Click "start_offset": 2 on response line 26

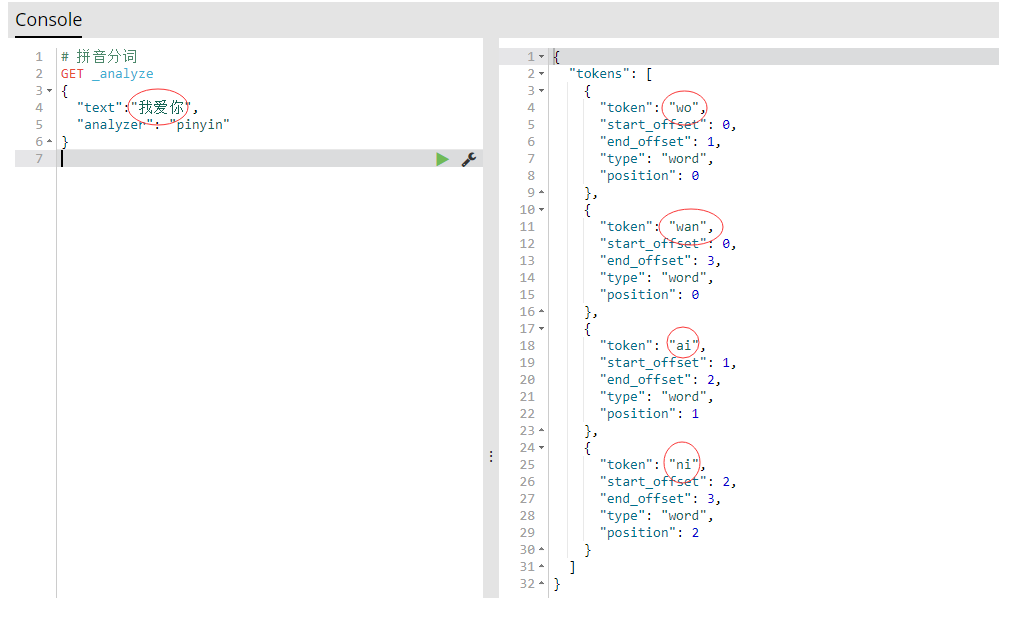click(x=667, y=482)
